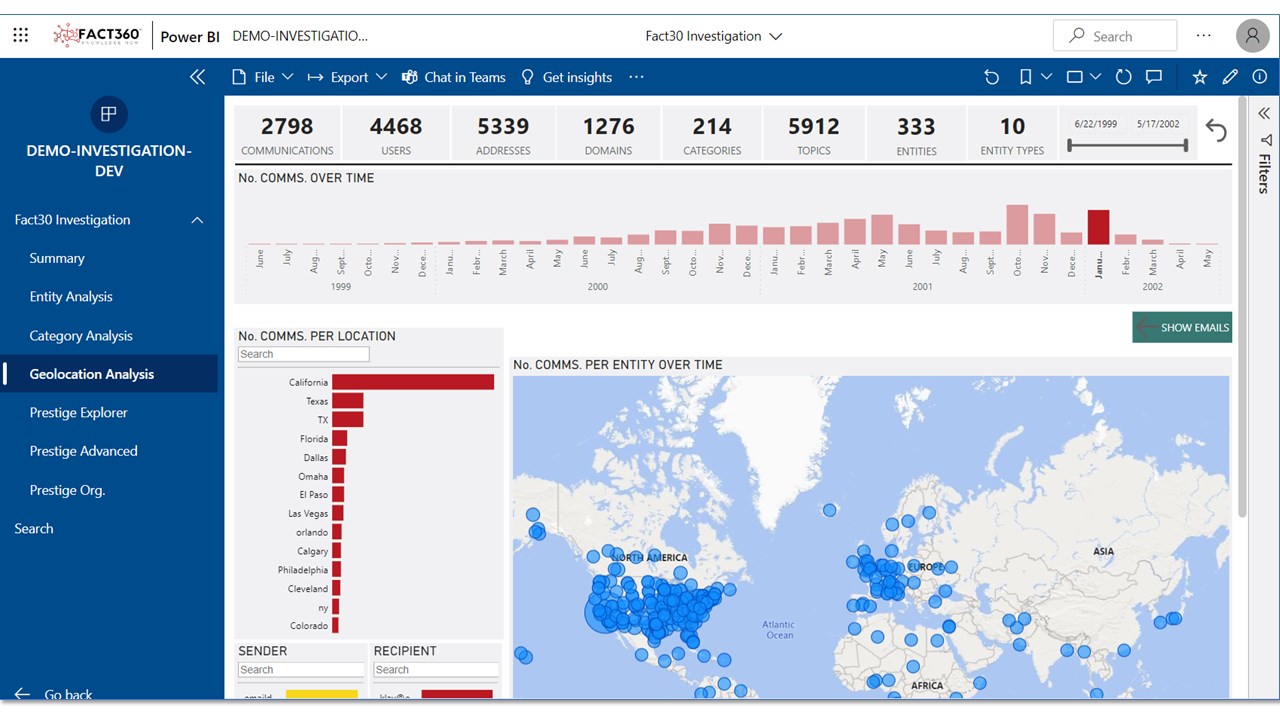Click the SHOW EMAILS button
This screenshot has height=720, width=1280.
1182,327
